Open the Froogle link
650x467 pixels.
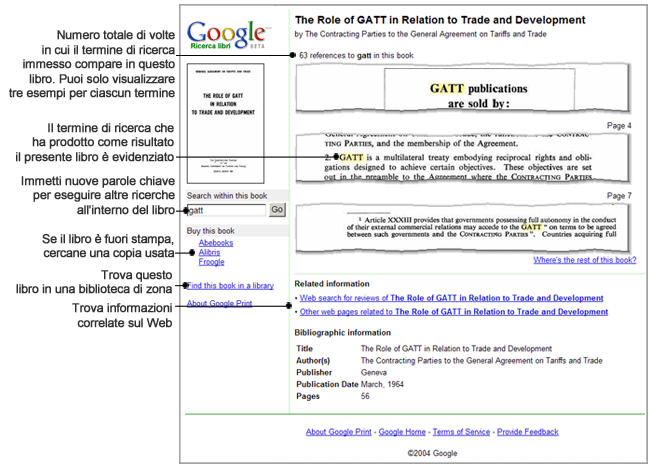[x=211, y=262]
